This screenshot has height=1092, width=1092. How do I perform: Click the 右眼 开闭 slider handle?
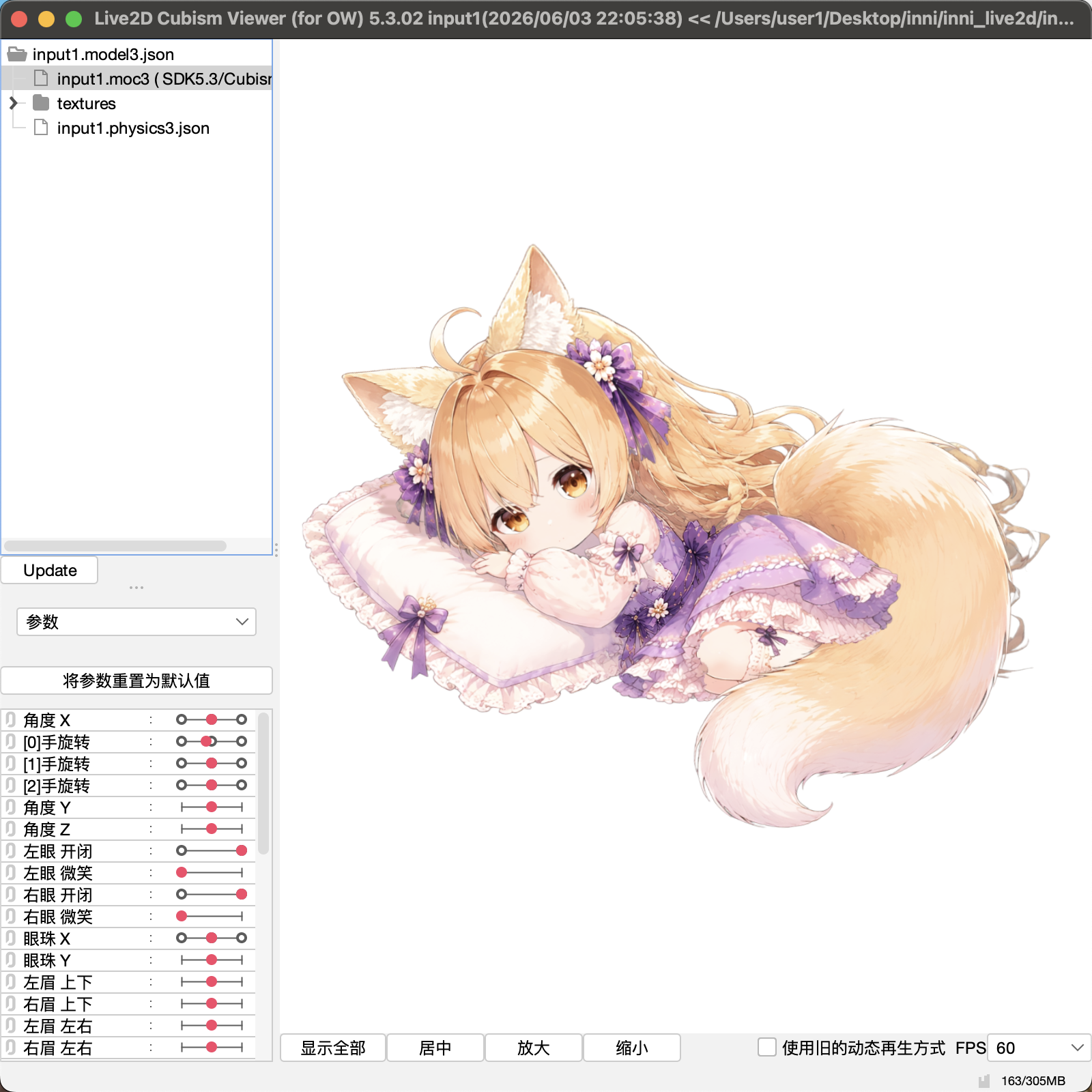click(x=242, y=894)
